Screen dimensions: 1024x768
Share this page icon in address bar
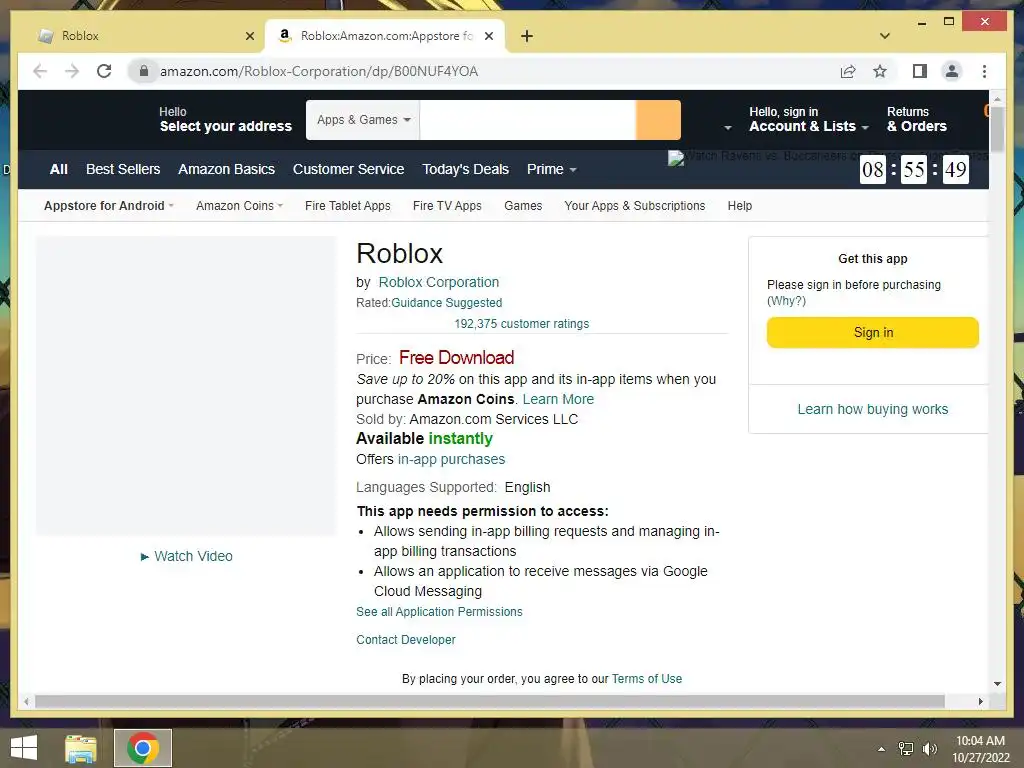pyautogui.click(x=848, y=71)
